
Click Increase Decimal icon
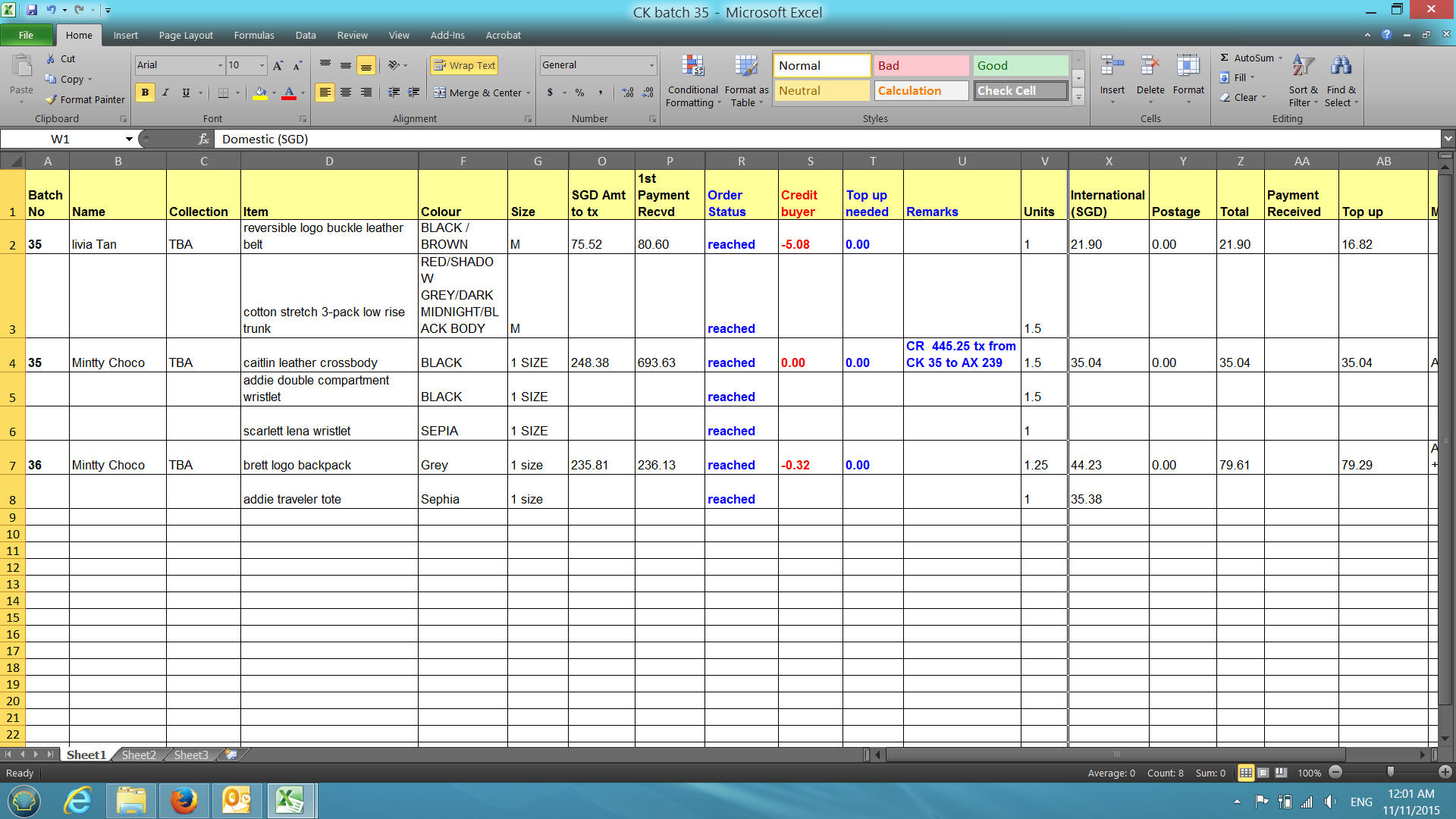[628, 93]
